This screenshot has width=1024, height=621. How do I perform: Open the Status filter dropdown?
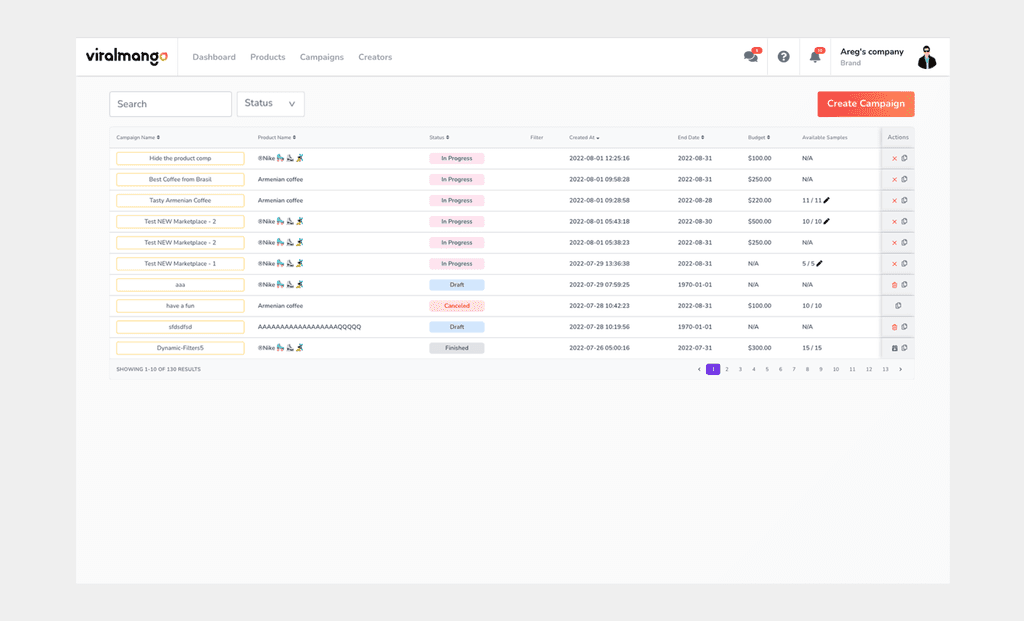(270, 104)
